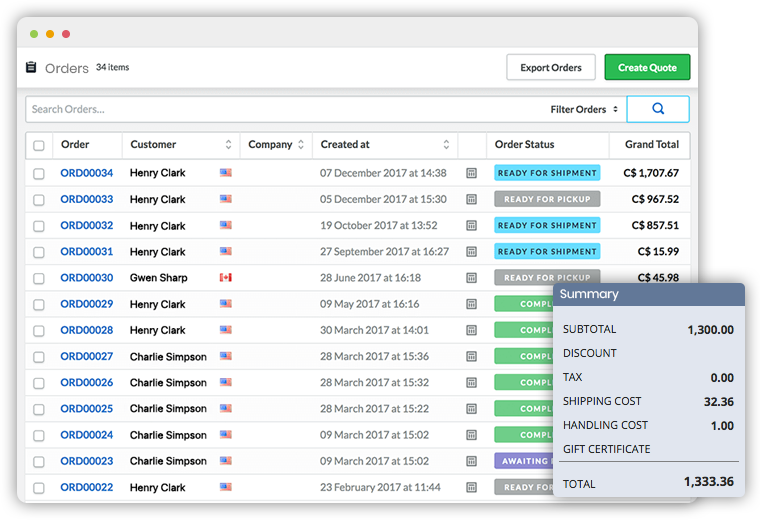Open calculator icon for ORD00030
The height and width of the screenshot is (520, 760).
[471, 278]
